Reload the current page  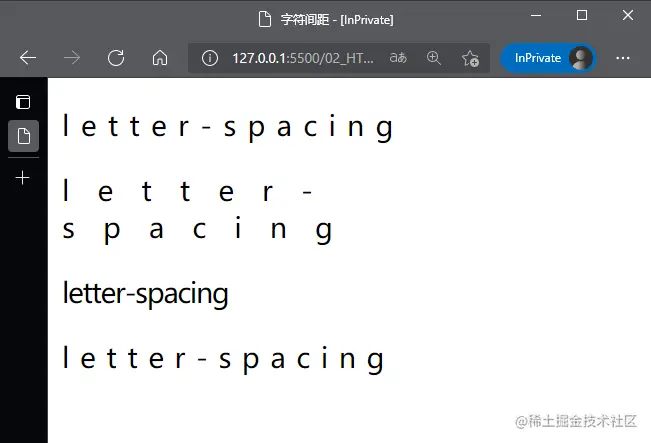pyautogui.click(x=116, y=58)
